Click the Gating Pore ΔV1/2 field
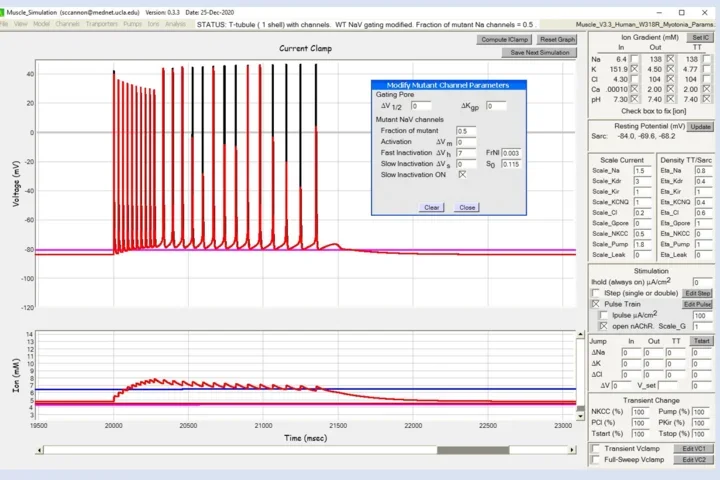This screenshot has height=480, width=720. coord(421,106)
